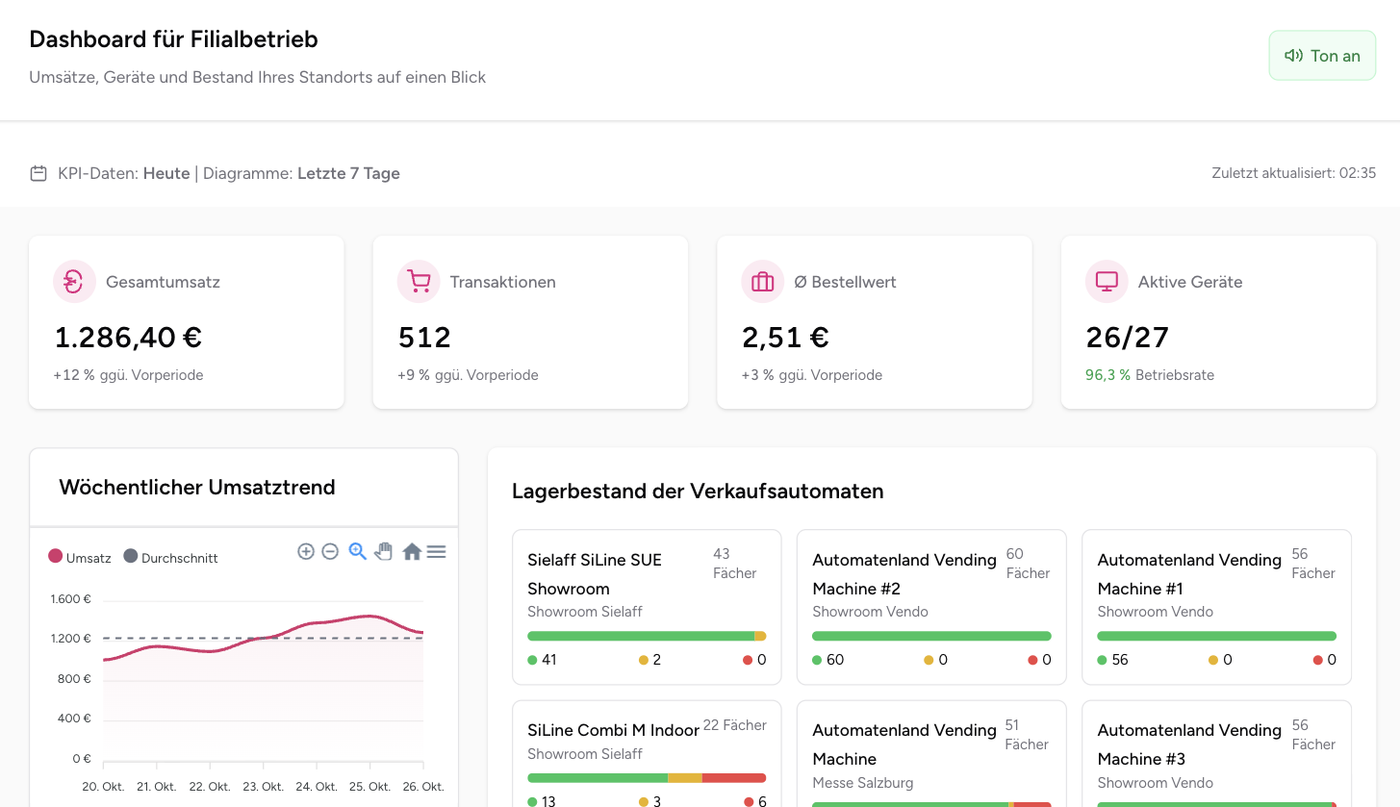The height and width of the screenshot is (807, 1400).
Task: Click the Aktive Geräte value 26/27
Action: coord(1127,337)
